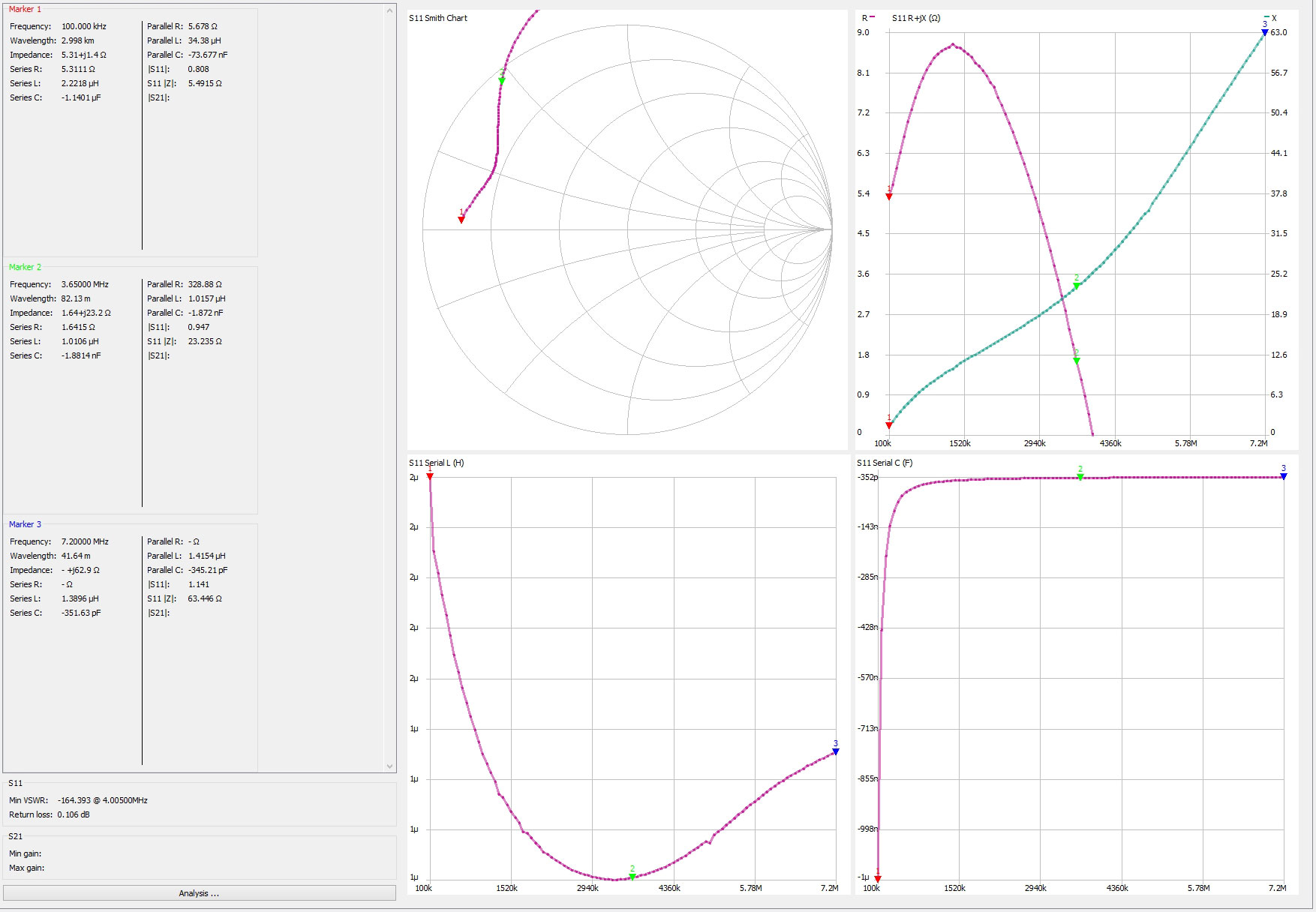Click Marker 1 Series L value 2.2218 µH
The width and height of the screenshot is (1316, 912).
[80, 83]
